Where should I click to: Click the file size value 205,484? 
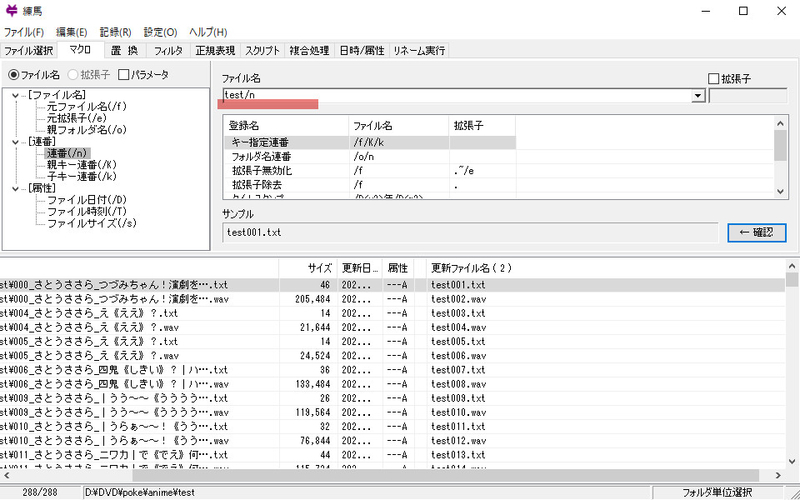click(312, 299)
